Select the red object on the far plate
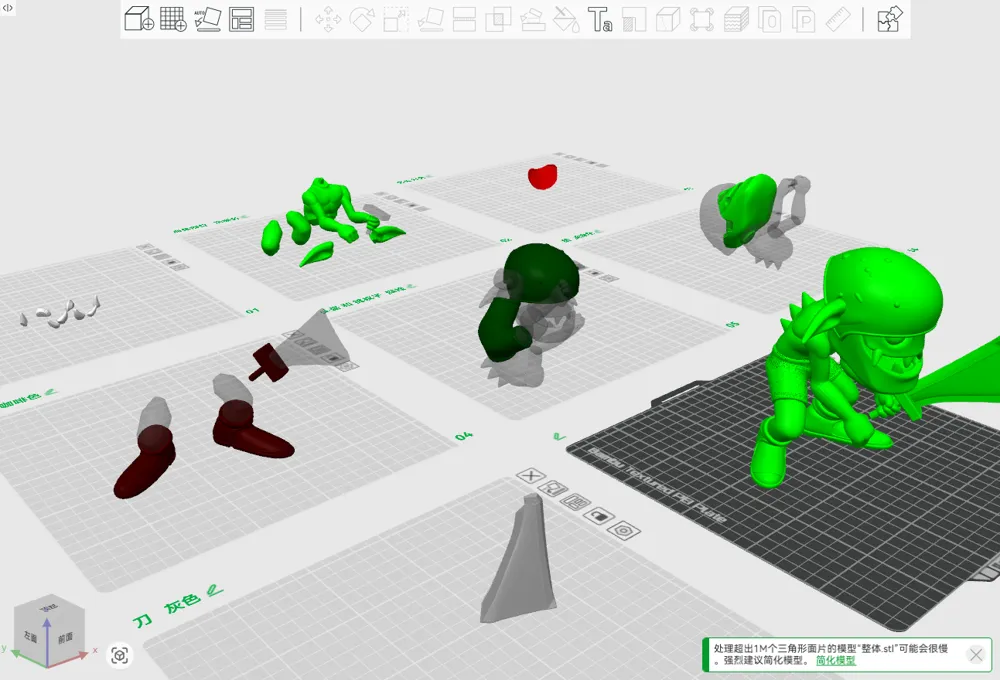Image resolution: width=1000 pixels, height=680 pixels. tap(543, 176)
